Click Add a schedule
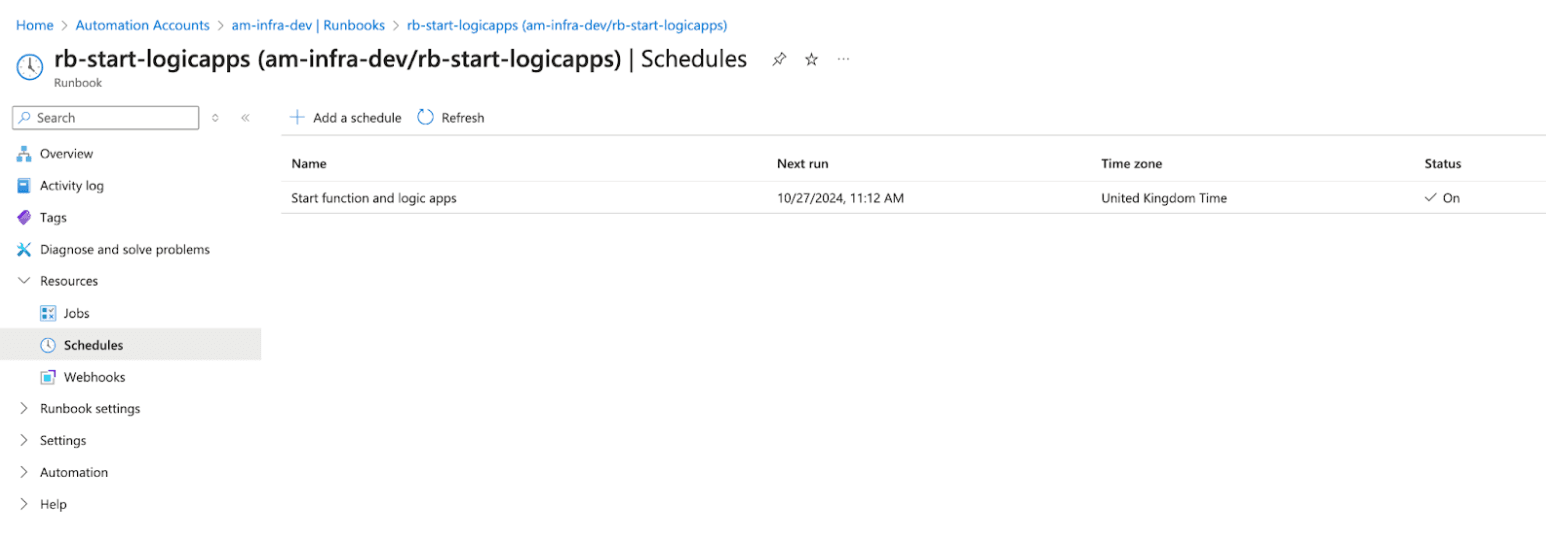1546x534 pixels. [x=346, y=118]
